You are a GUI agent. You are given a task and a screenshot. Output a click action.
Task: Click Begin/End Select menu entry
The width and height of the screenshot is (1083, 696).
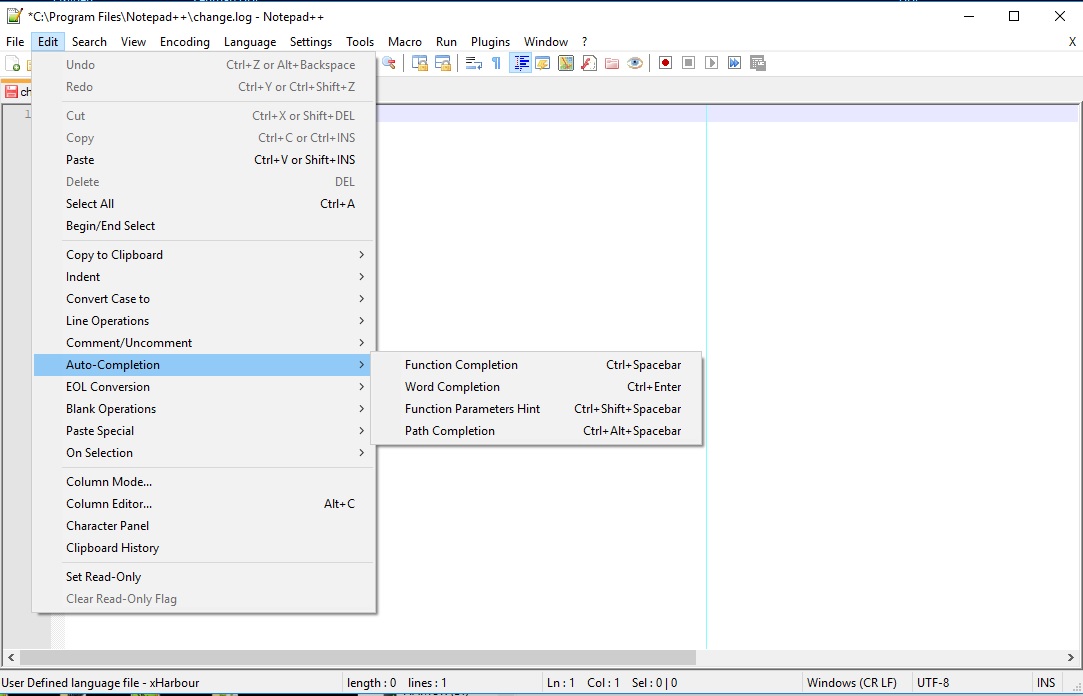click(x=204, y=226)
